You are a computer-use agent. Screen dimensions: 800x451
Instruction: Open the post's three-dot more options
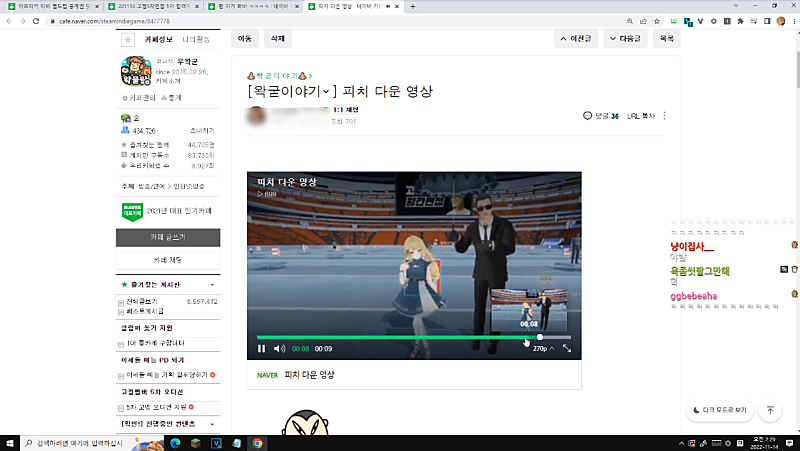[664, 116]
